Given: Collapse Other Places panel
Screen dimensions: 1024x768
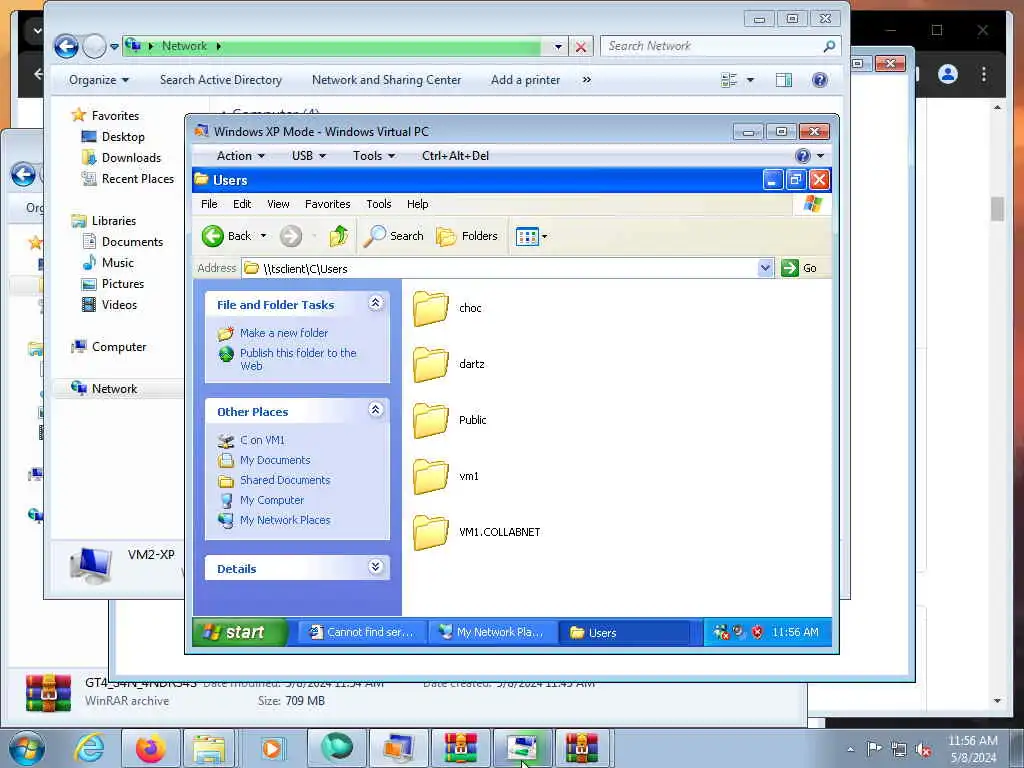Looking at the screenshot, I should (376, 410).
